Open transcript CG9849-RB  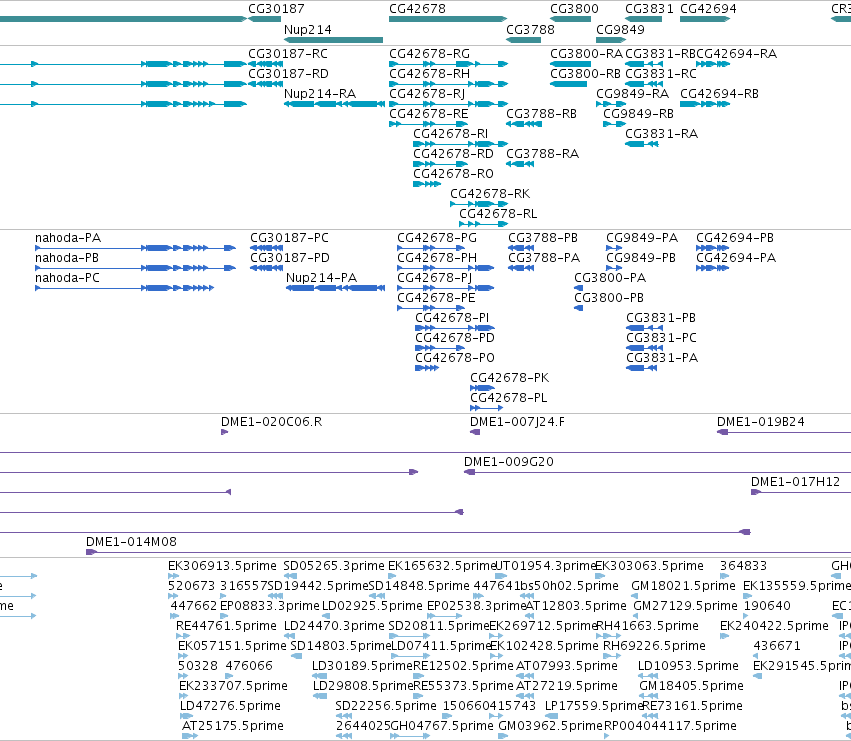(x=639, y=114)
